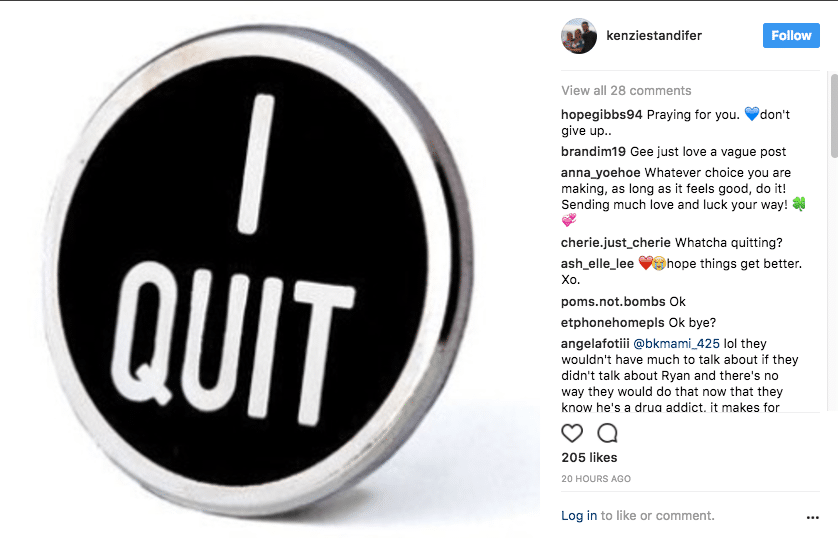Open the comment speech bubble icon
This screenshot has width=838, height=538.
point(607,433)
